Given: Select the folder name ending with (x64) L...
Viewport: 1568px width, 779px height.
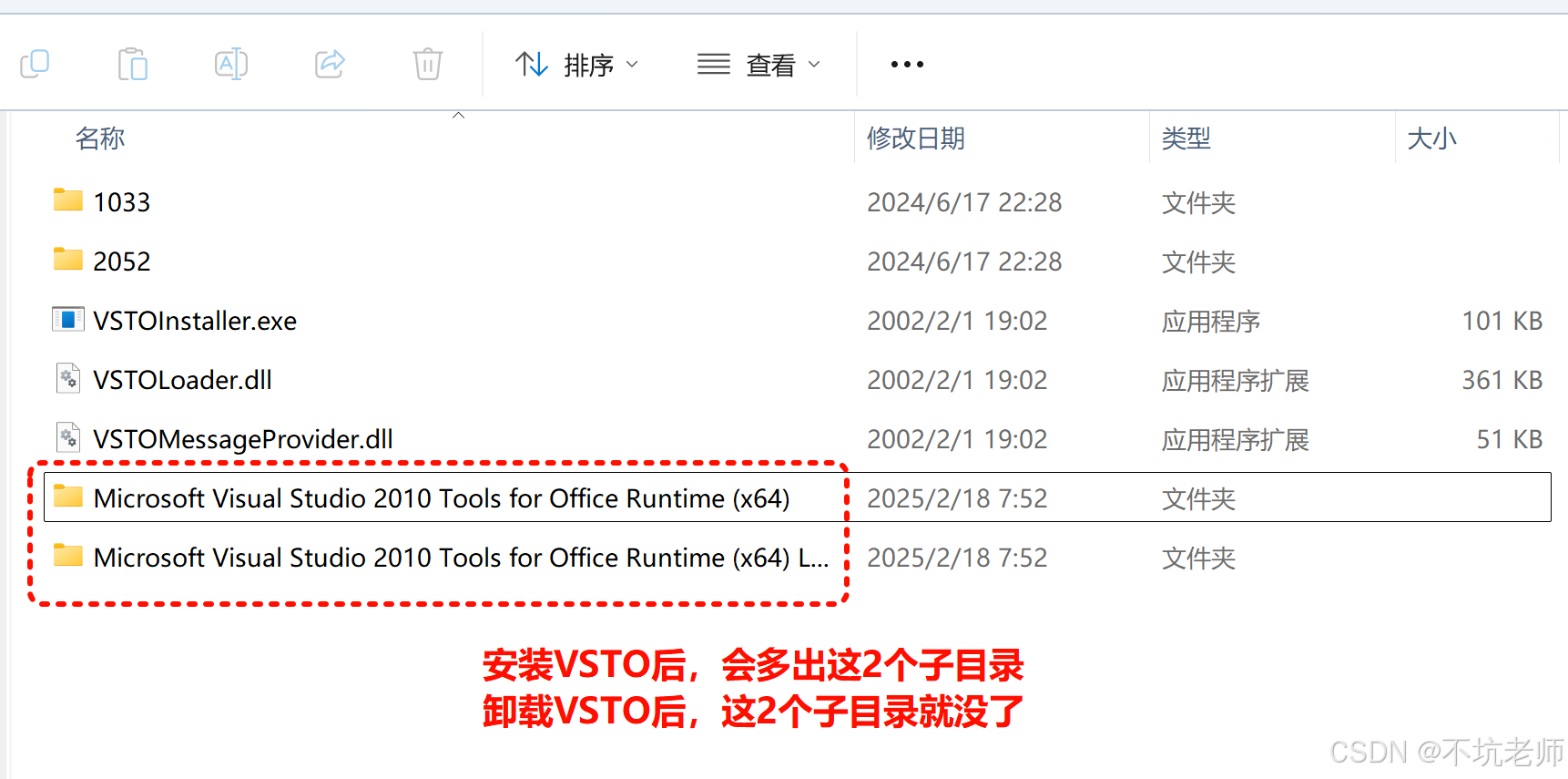Looking at the screenshot, I should (x=461, y=558).
